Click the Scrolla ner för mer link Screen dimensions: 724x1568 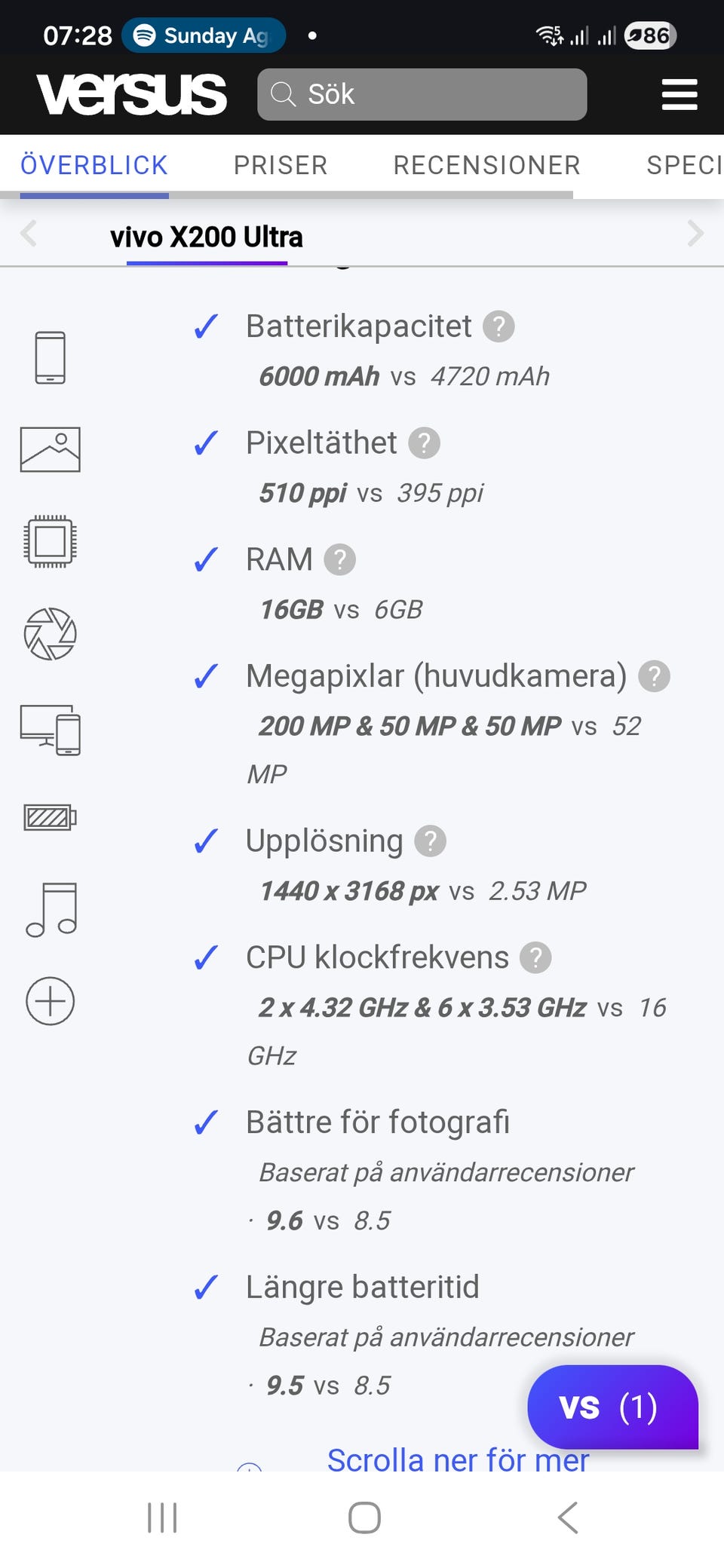[457, 1459]
